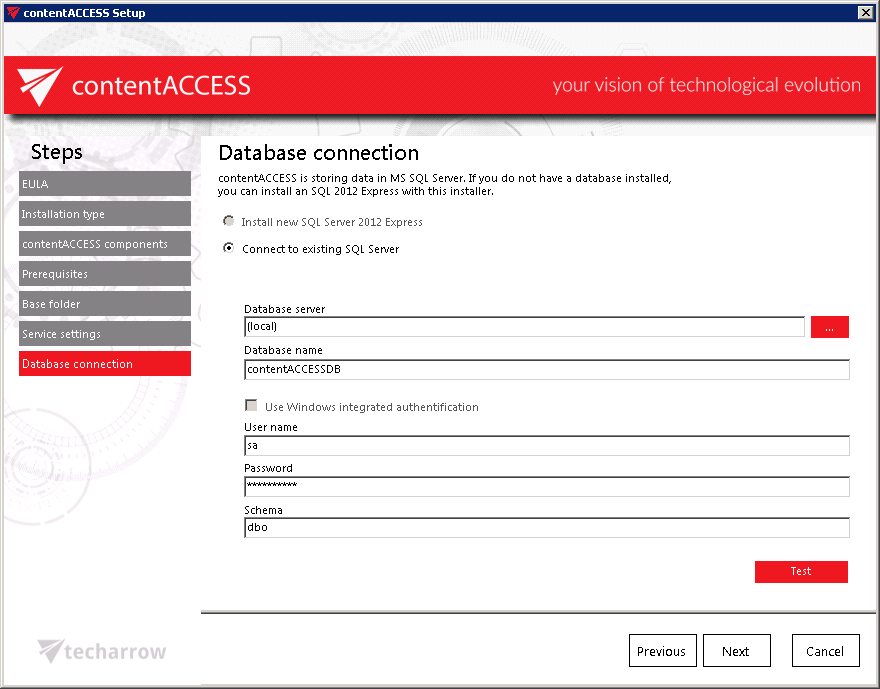This screenshot has width=880, height=689.
Task: Click the Database server input field
Action: pos(524,327)
